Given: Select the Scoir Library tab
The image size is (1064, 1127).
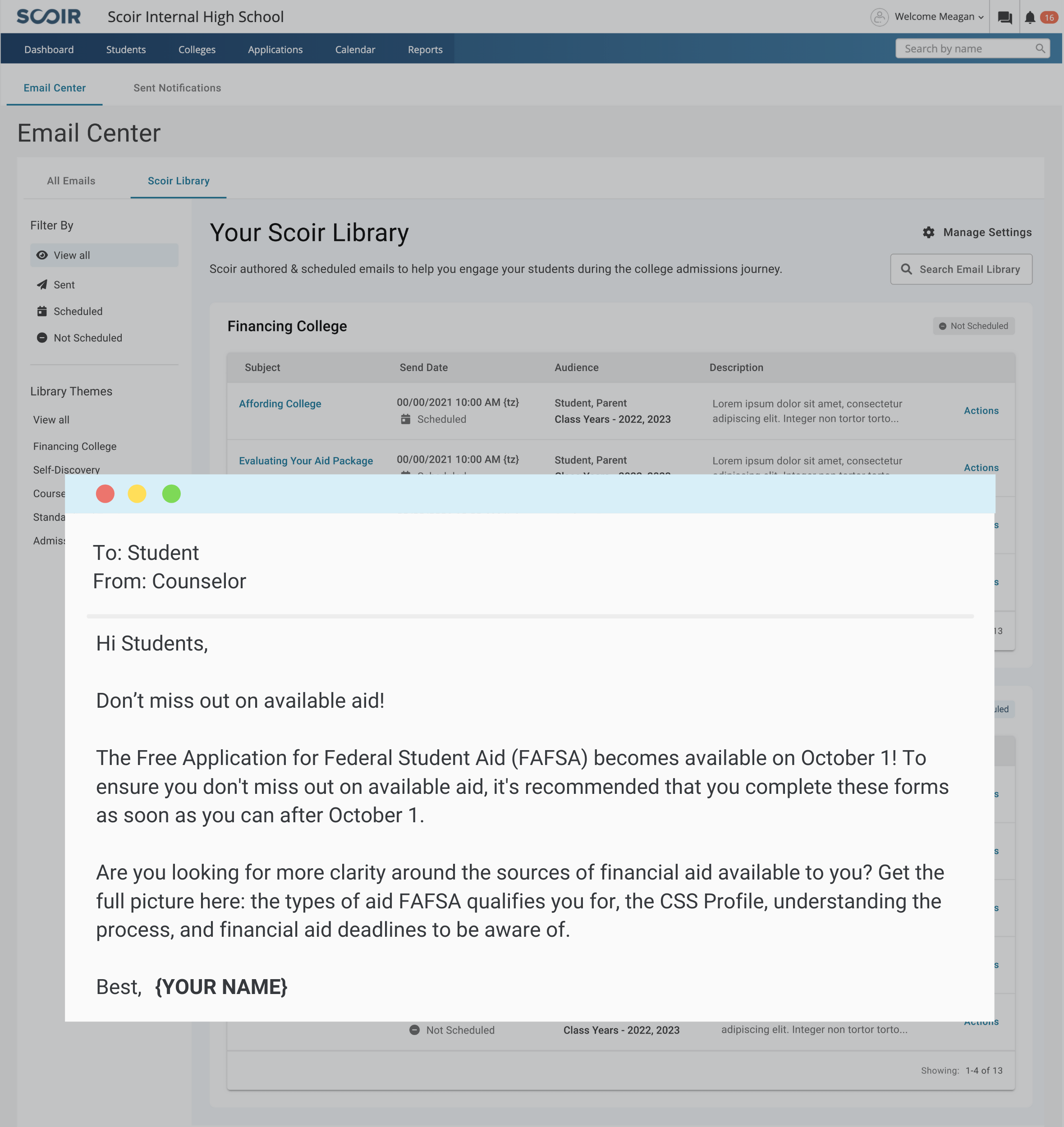Looking at the screenshot, I should 179,181.
